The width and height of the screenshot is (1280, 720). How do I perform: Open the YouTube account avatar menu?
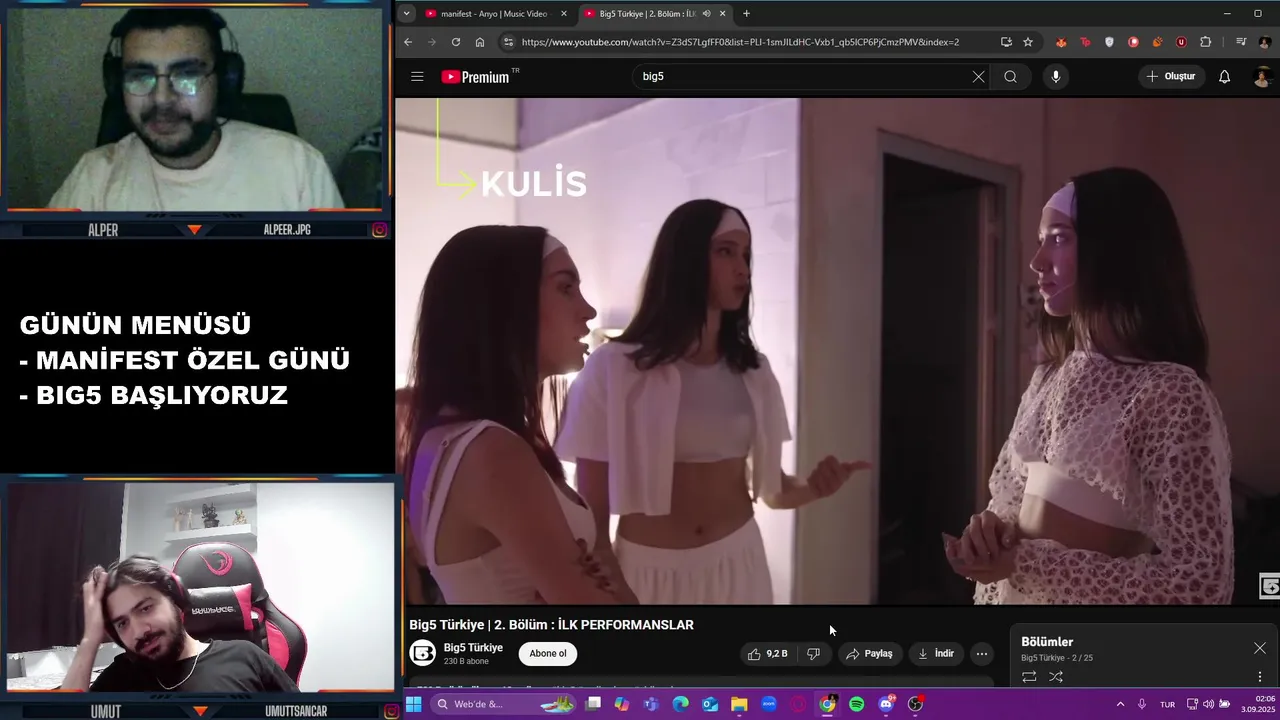point(1262,77)
